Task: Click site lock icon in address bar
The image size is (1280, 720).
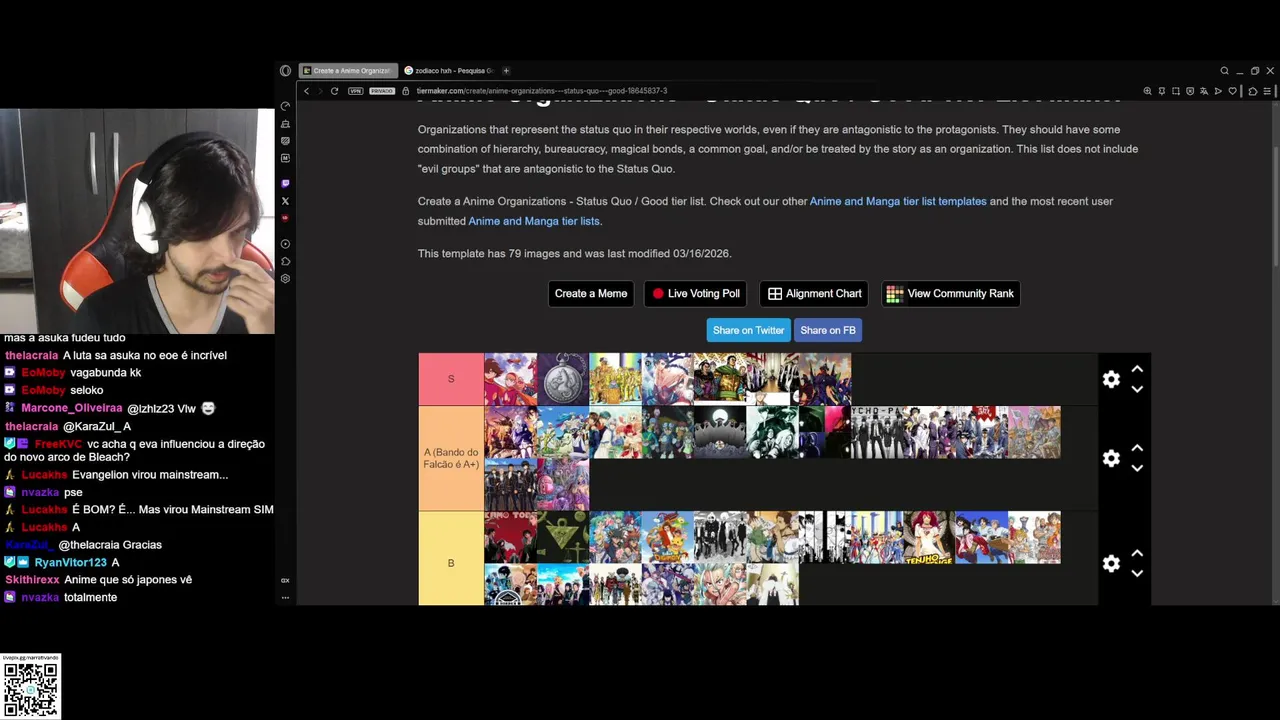Action: [x=405, y=91]
